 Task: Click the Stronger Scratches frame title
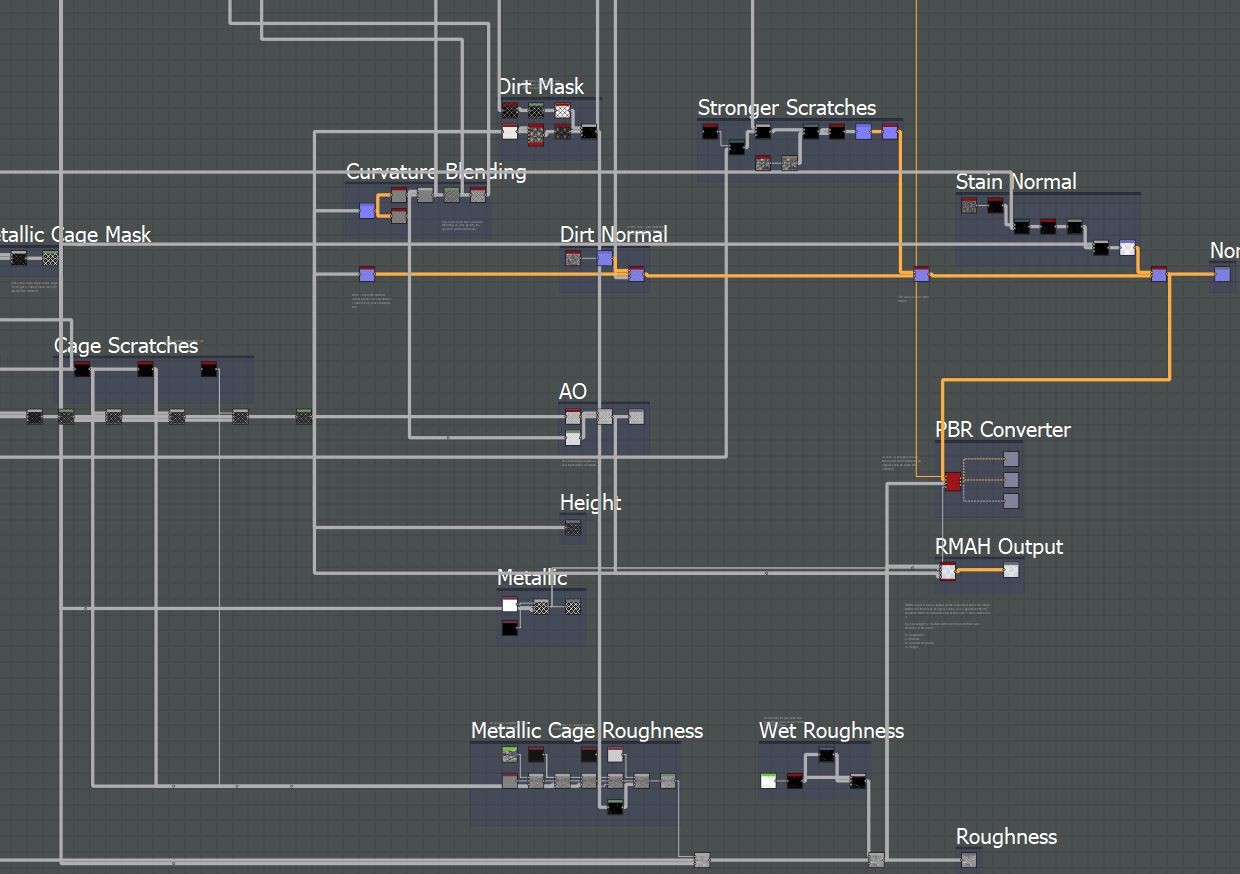tap(787, 108)
